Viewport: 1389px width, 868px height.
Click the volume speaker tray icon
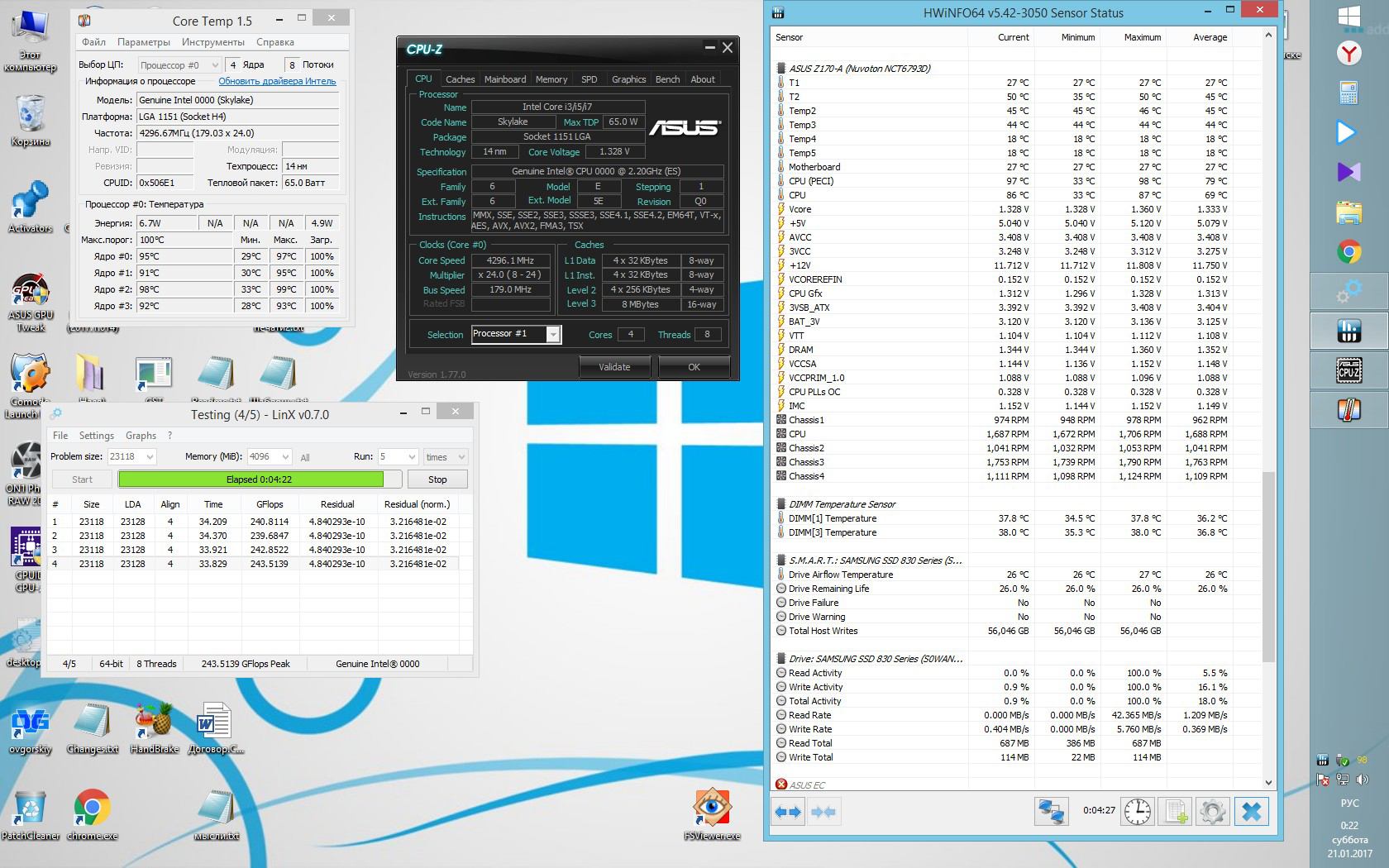tap(1362, 780)
